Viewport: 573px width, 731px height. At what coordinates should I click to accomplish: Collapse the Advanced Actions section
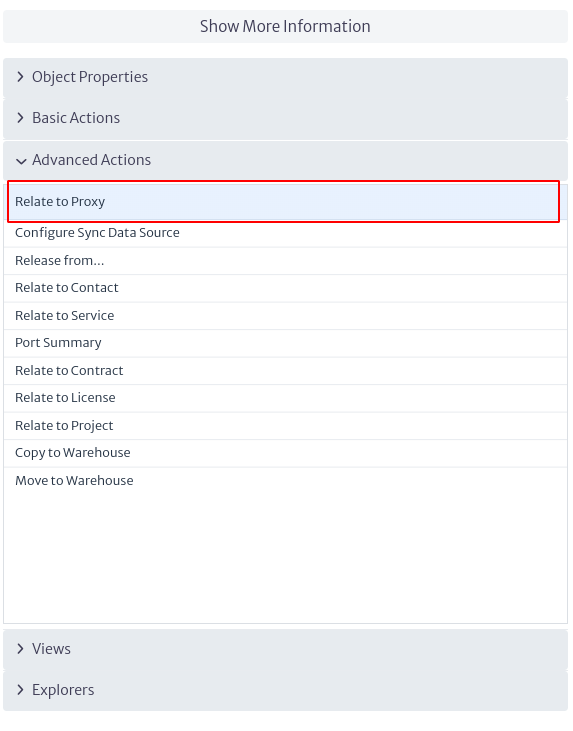coord(285,160)
